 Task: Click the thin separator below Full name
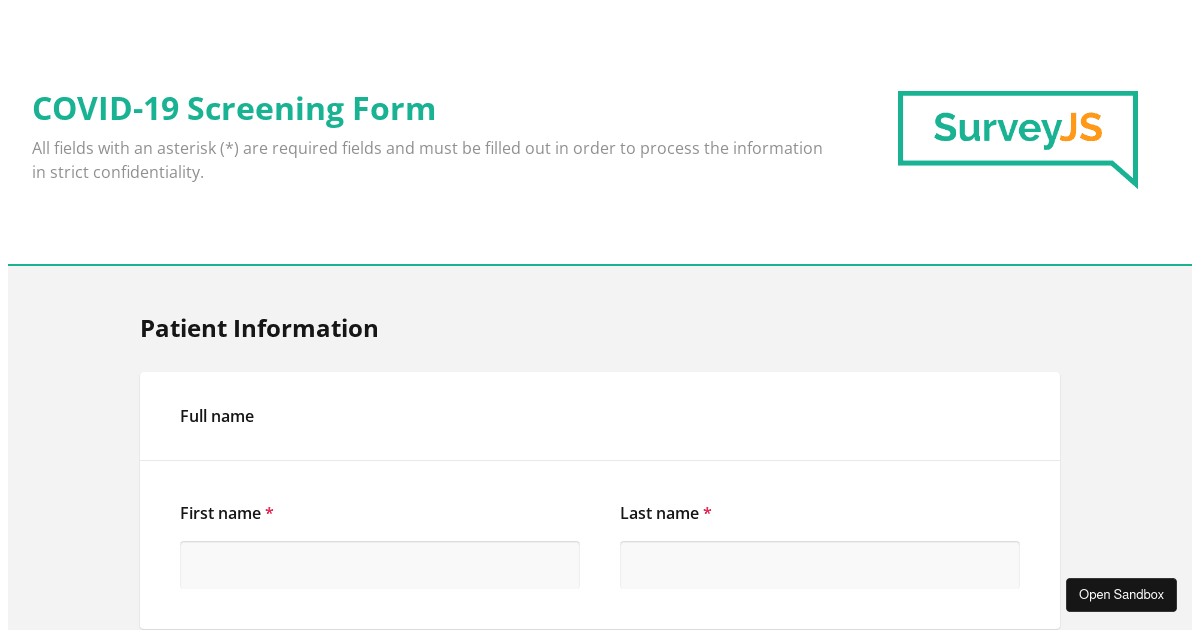pos(600,460)
